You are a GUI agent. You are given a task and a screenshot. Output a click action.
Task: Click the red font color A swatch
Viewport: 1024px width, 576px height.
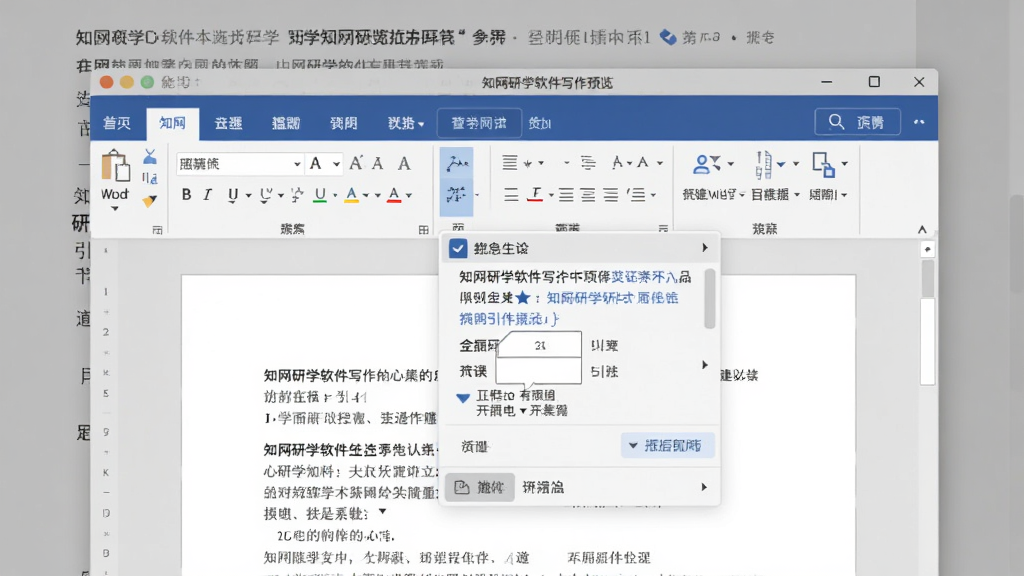click(x=394, y=195)
